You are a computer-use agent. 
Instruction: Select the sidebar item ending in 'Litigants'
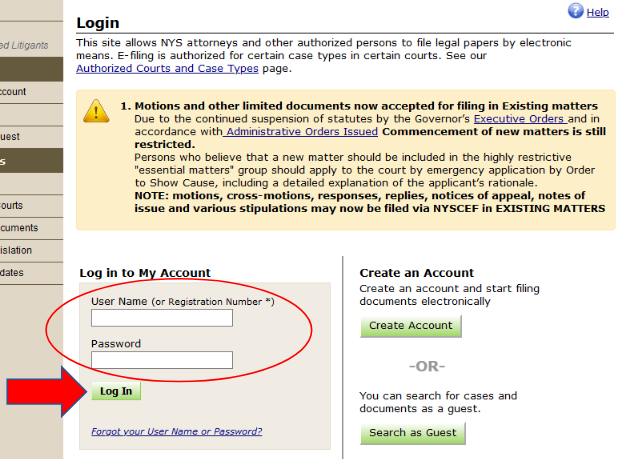point(24,45)
